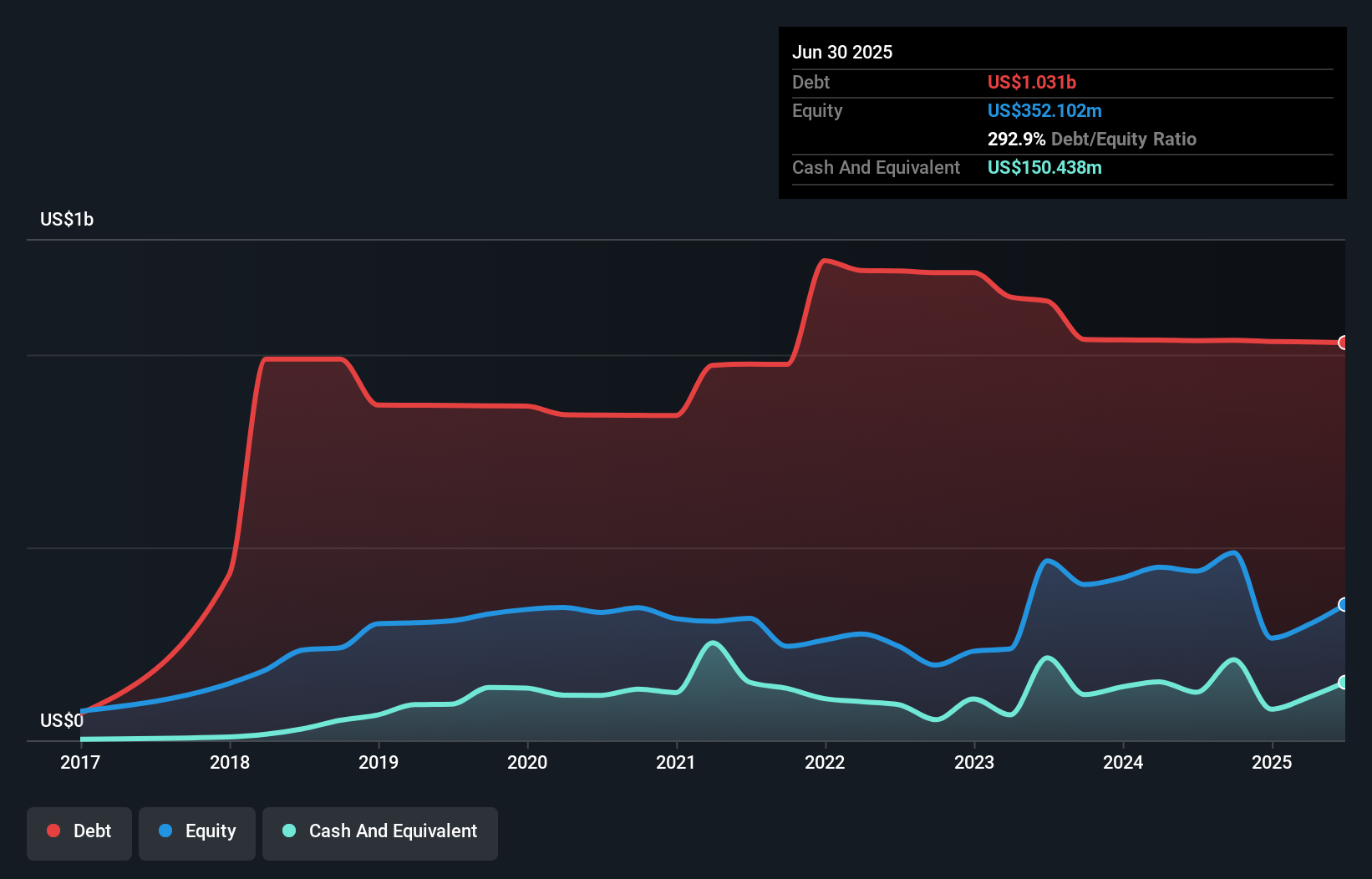Click the teal Cash endpoint marker
The width and height of the screenshot is (1372, 879).
click(x=1344, y=683)
